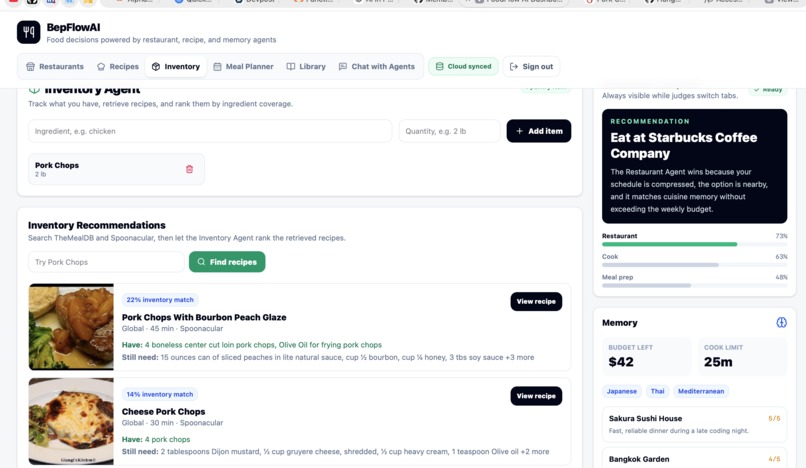
Task: Click the Restaurant score progress bar
Action: (694, 244)
